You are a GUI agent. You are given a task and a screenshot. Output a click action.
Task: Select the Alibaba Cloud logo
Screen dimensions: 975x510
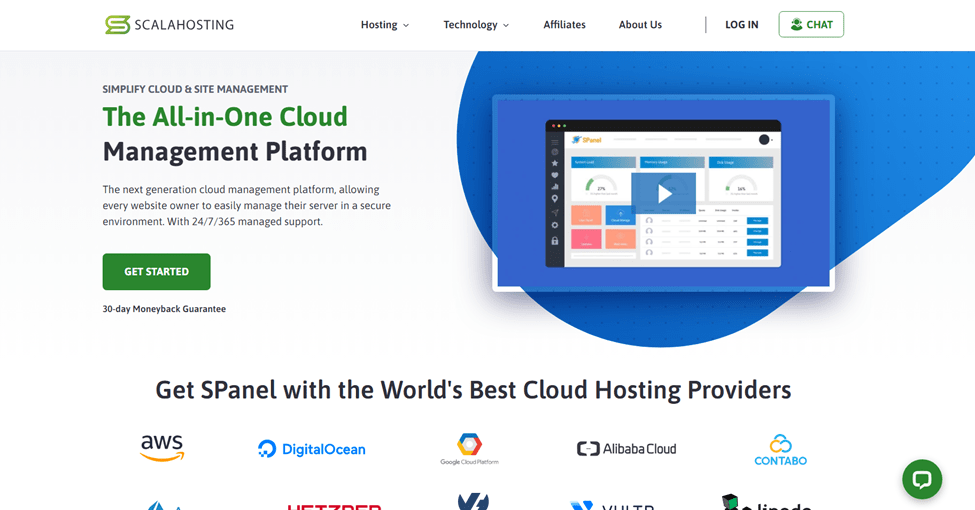[x=626, y=449]
